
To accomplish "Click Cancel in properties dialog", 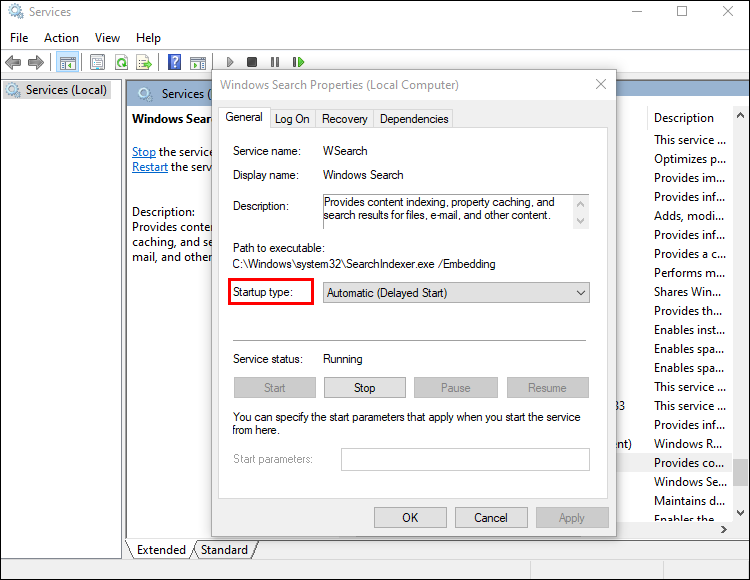I will click(491, 518).
